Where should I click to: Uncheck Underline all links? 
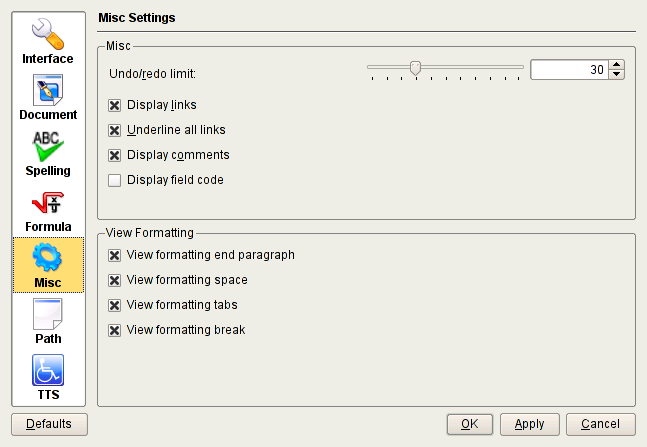115,130
